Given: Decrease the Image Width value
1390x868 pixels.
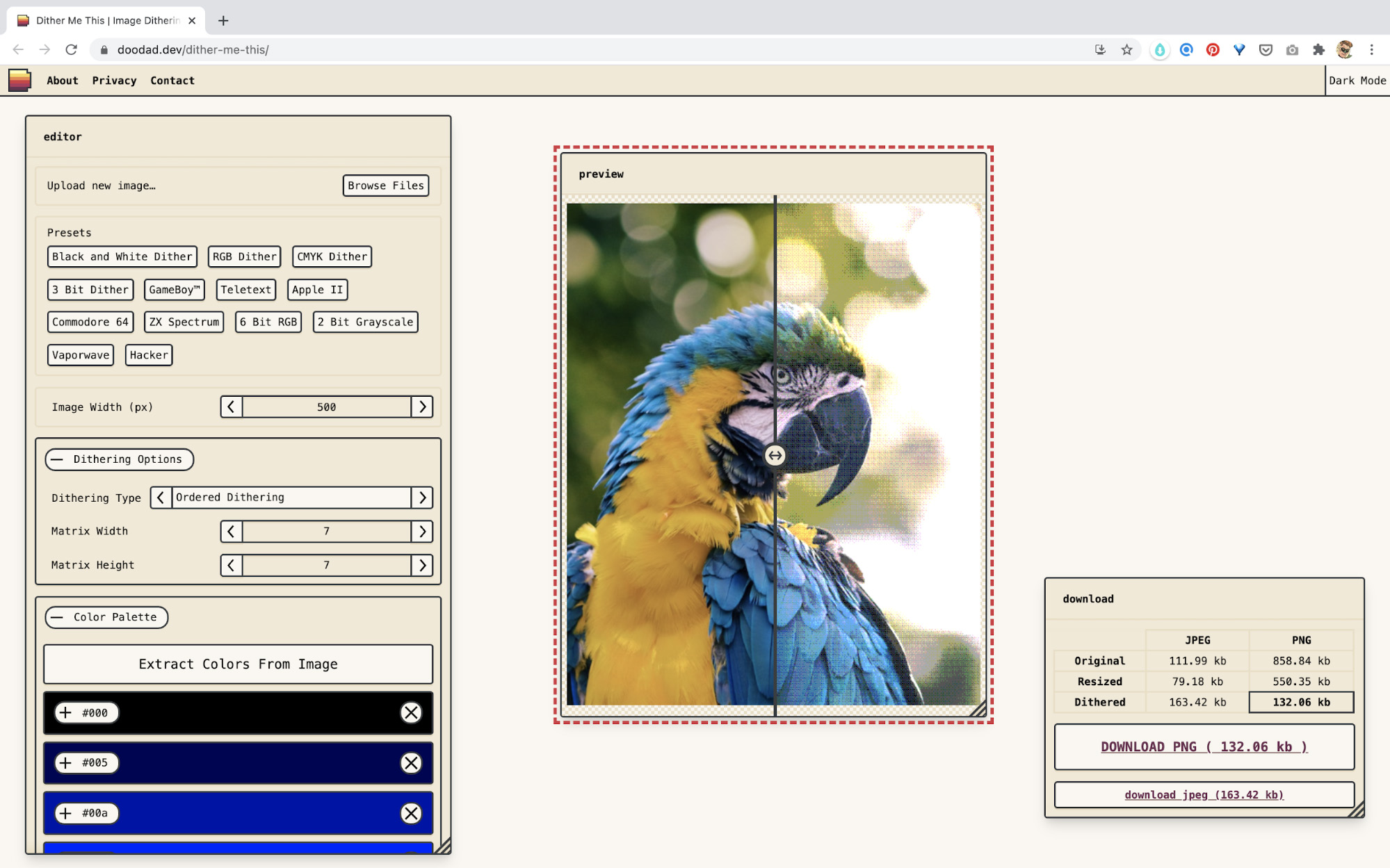Looking at the screenshot, I should pos(232,407).
